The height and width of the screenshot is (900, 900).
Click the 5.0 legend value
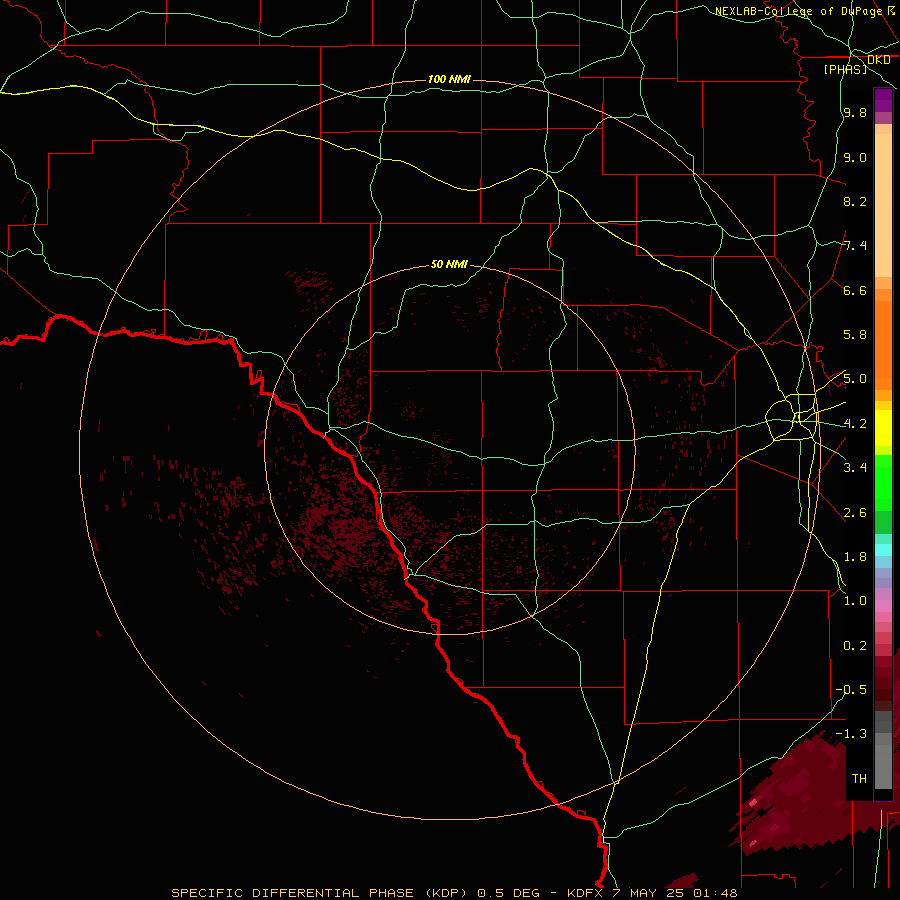pos(855,379)
